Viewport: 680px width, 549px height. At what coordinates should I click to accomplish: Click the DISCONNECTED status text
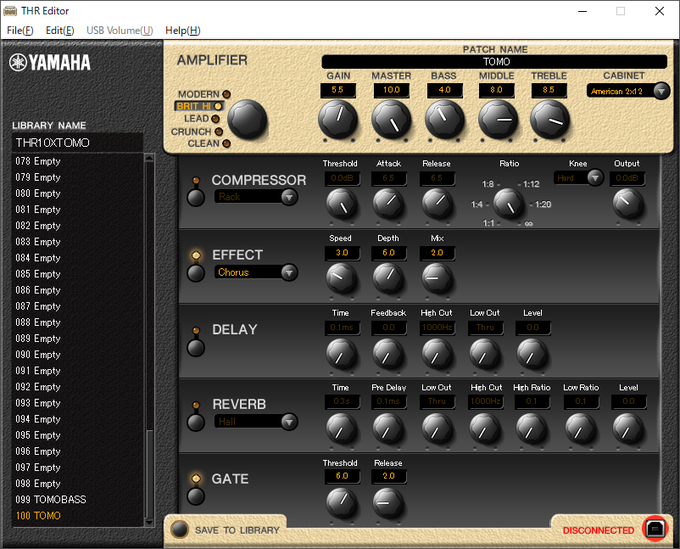598,530
